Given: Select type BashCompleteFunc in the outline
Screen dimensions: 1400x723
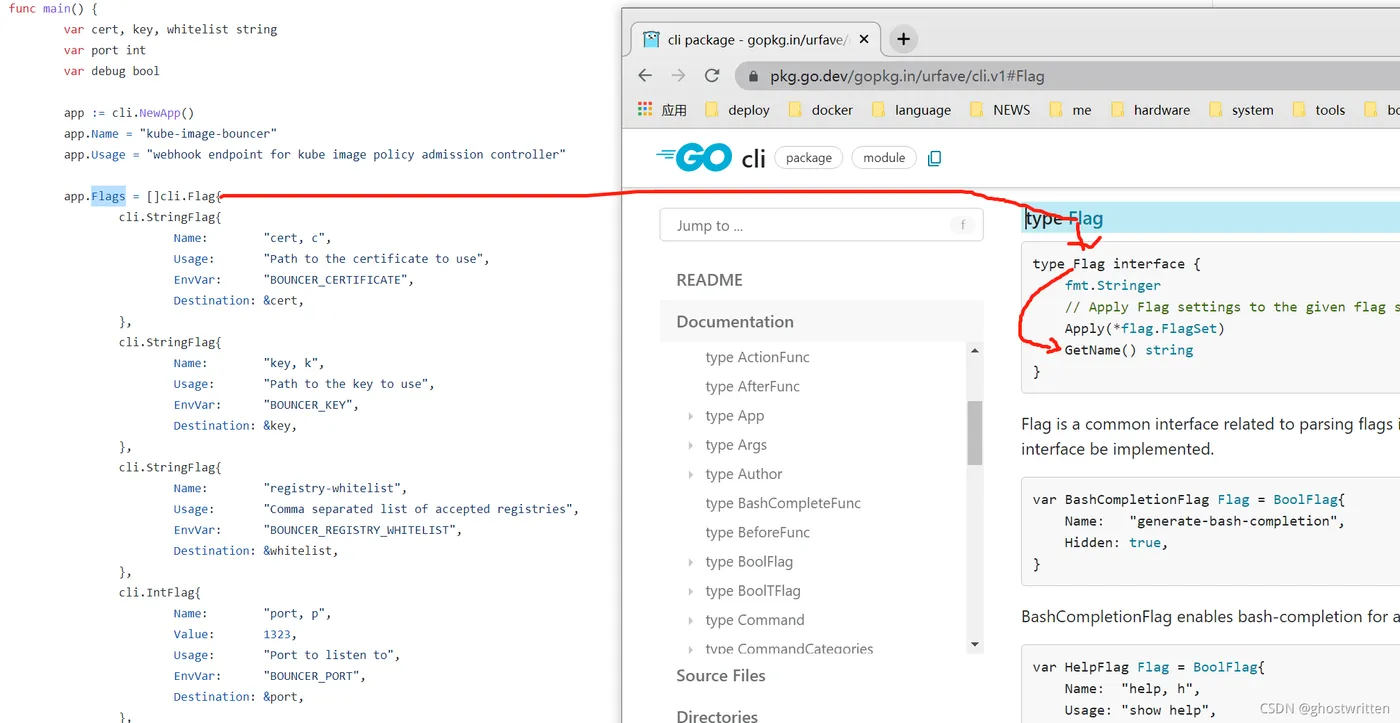Looking at the screenshot, I should click(x=783, y=503).
